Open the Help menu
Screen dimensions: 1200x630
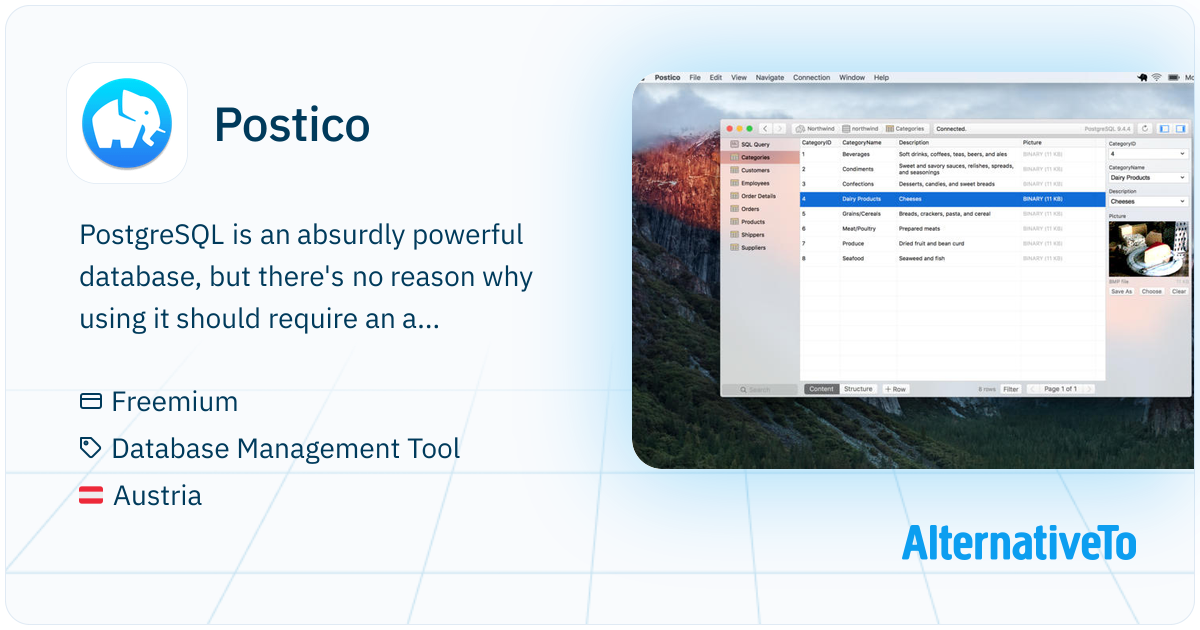[x=881, y=77]
